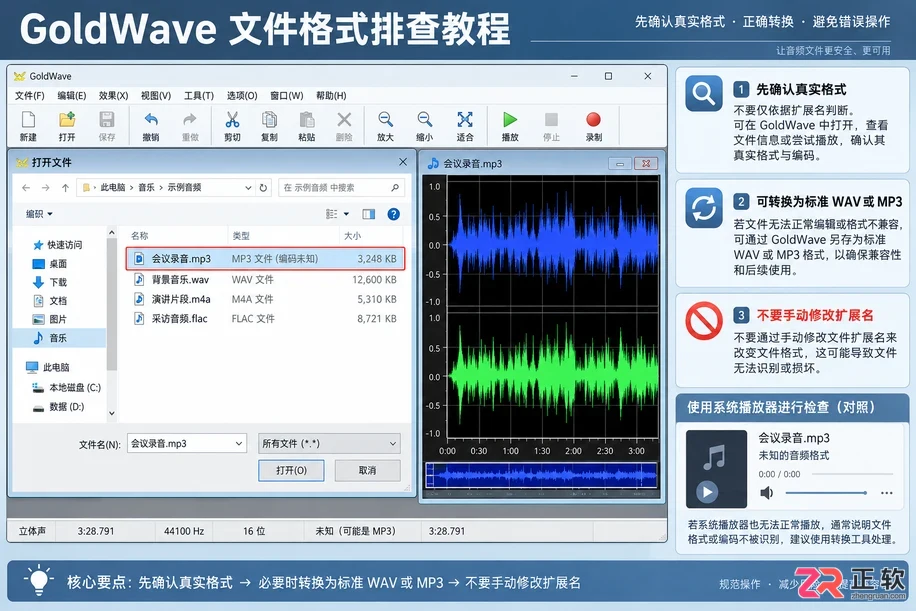Minimize the 会议录音.mp3 waveform window
Viewport: 916px width, 611px height.
click(x=620, y=164)
